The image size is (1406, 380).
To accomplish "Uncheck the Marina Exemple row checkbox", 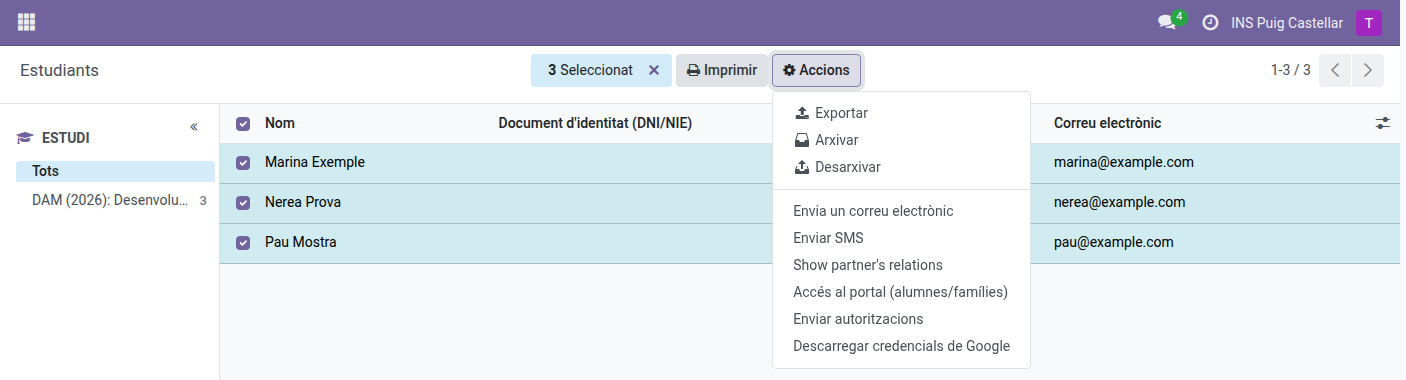I will (x=243, y=163).
